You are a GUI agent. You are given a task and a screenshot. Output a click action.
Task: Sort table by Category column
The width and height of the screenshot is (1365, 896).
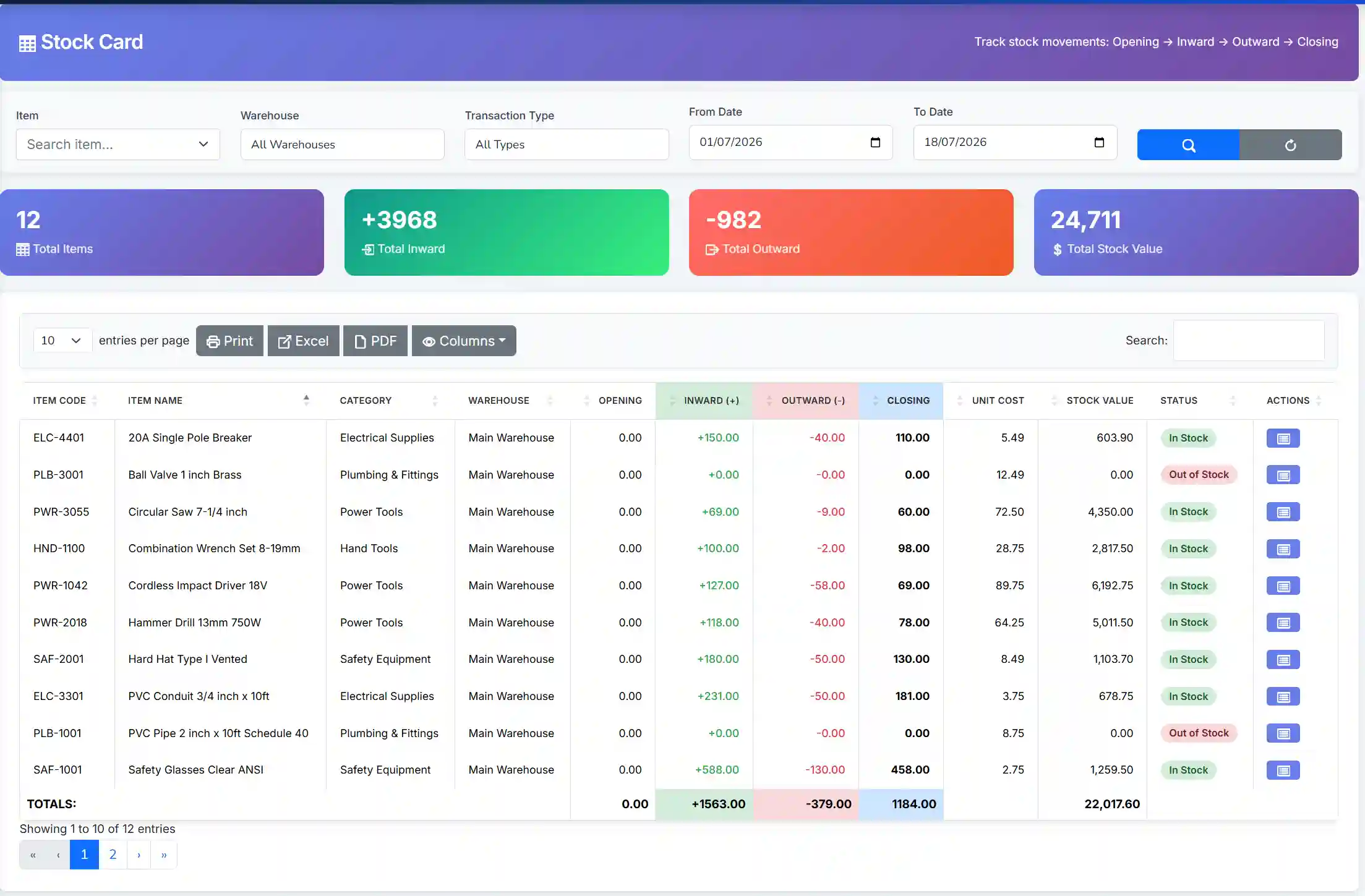(390, 401)
